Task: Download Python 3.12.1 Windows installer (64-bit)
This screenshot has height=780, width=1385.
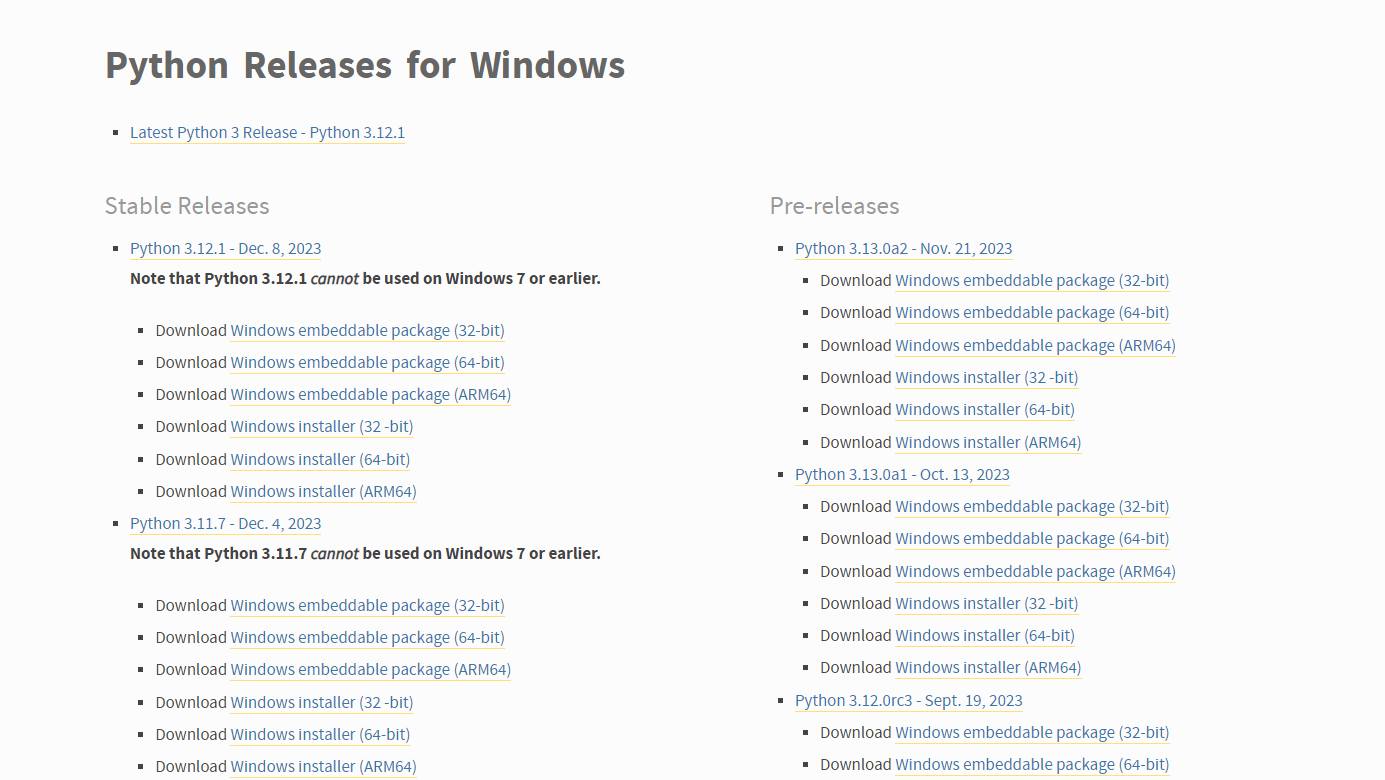Action: tap(320, 460)
